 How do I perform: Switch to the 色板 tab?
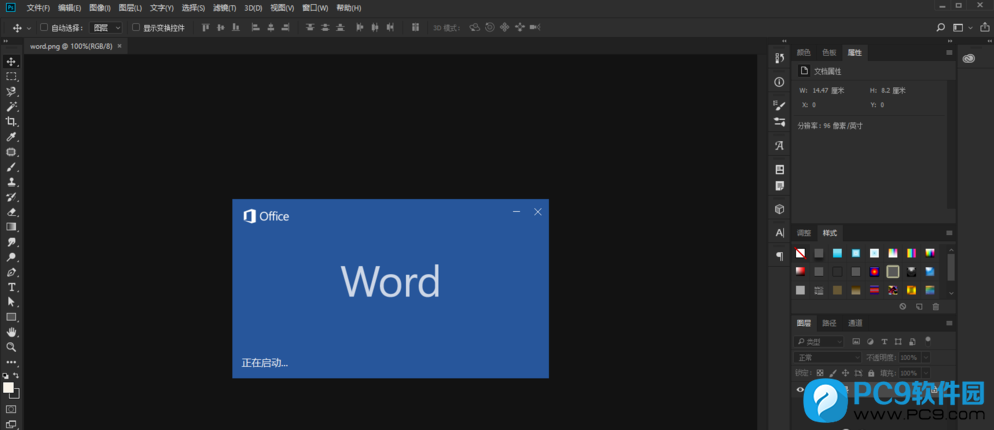click(x=829, y=53)
